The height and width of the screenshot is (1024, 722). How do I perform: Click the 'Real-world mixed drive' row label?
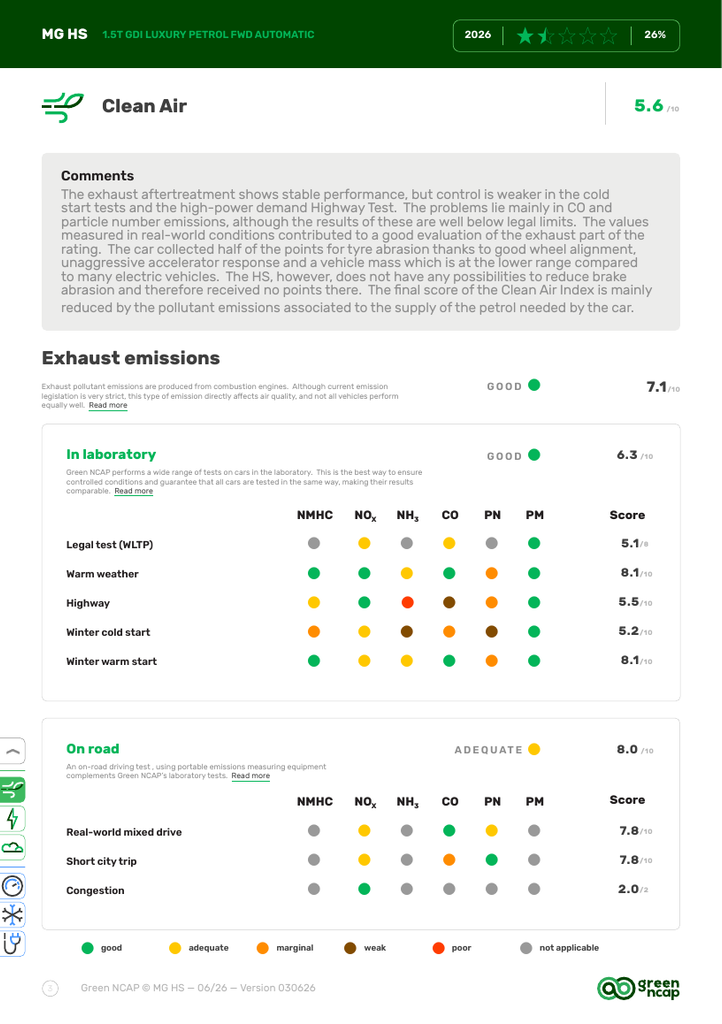pos(124,832)
